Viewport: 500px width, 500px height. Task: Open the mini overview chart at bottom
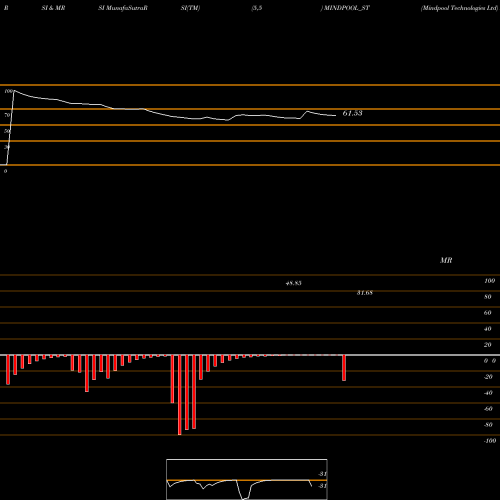247,479
